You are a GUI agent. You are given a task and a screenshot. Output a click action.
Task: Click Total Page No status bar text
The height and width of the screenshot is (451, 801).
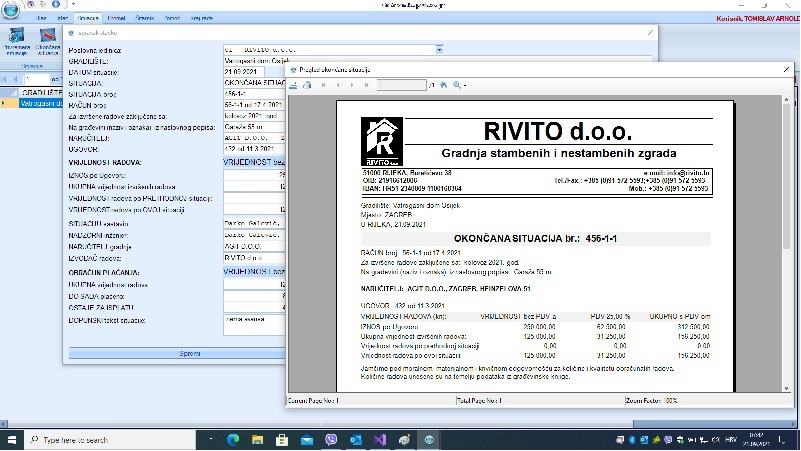479,401
